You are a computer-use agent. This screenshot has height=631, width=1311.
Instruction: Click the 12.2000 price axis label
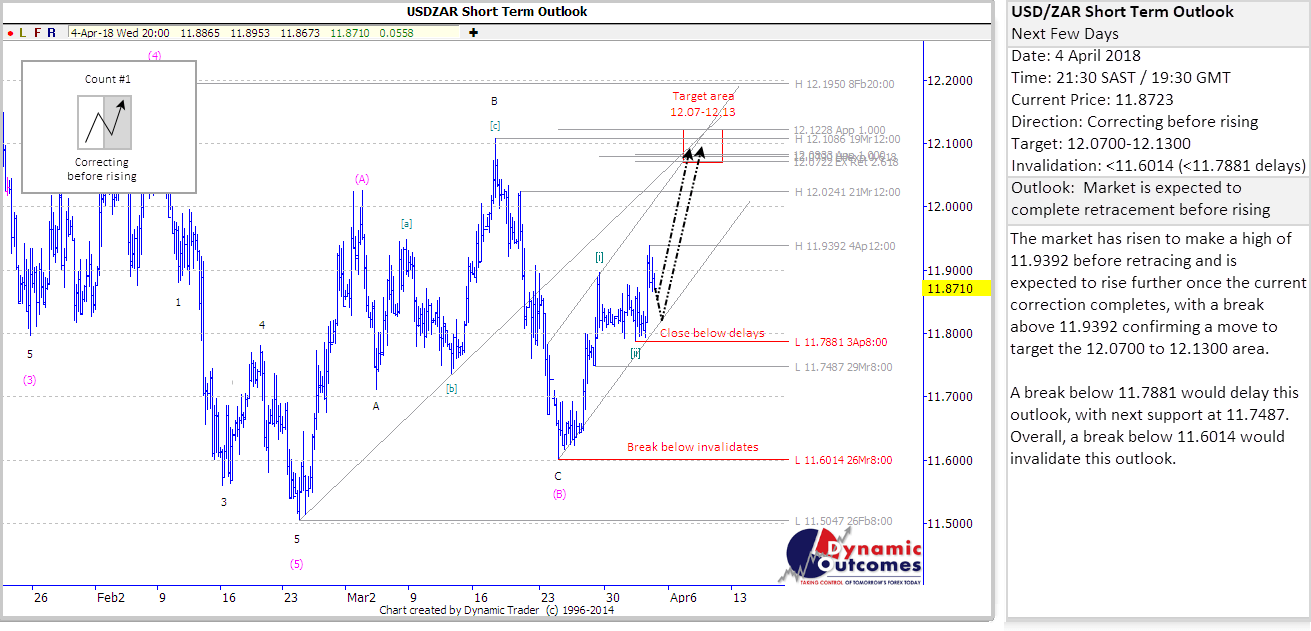tap(949, 81)
